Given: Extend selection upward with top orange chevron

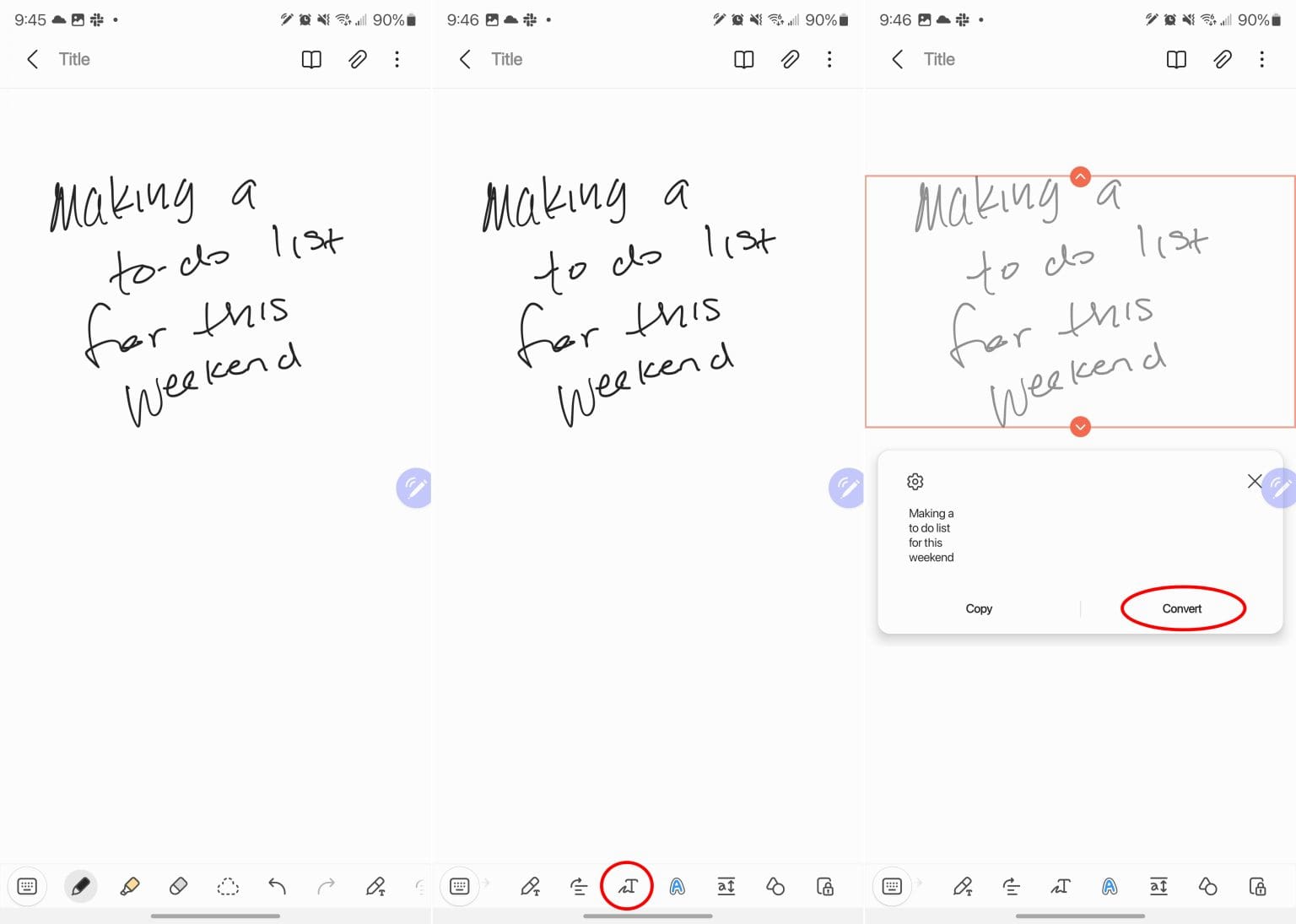Looking at the screenshot, I should pyautogui.click(x=1080, y=176).
